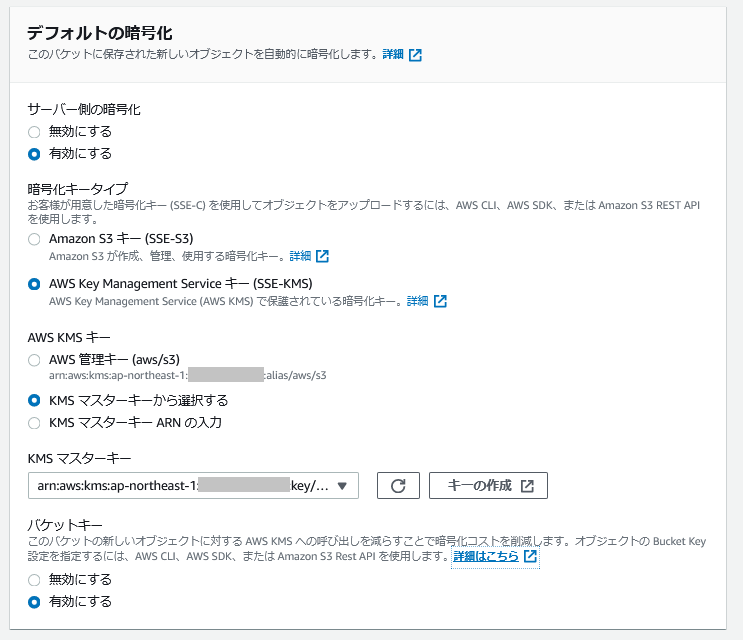Choose AWS Key Management Service キー (SSE-KMS) radio
The image size is (743, 640).
(34, 284)
